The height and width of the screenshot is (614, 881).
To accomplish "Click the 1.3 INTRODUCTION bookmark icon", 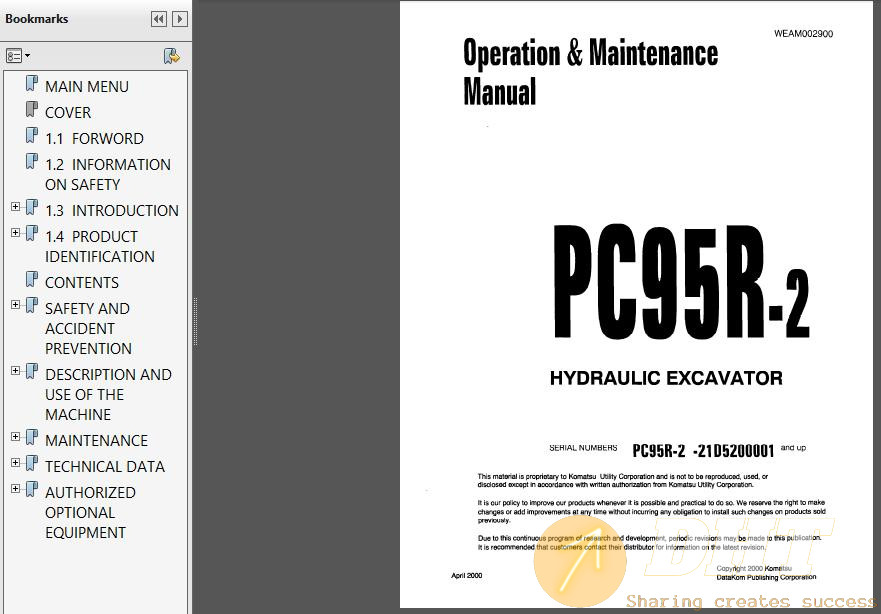I will click(32, 207).
